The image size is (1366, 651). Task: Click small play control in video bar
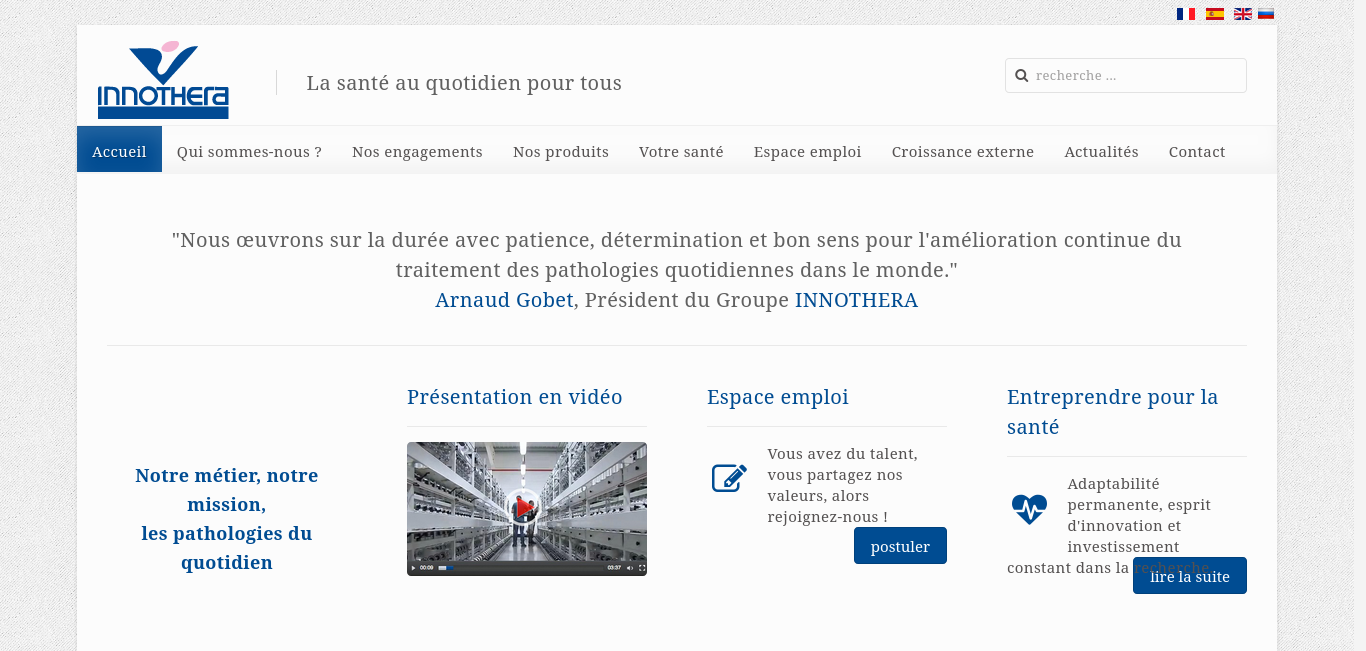click(413, 568)
